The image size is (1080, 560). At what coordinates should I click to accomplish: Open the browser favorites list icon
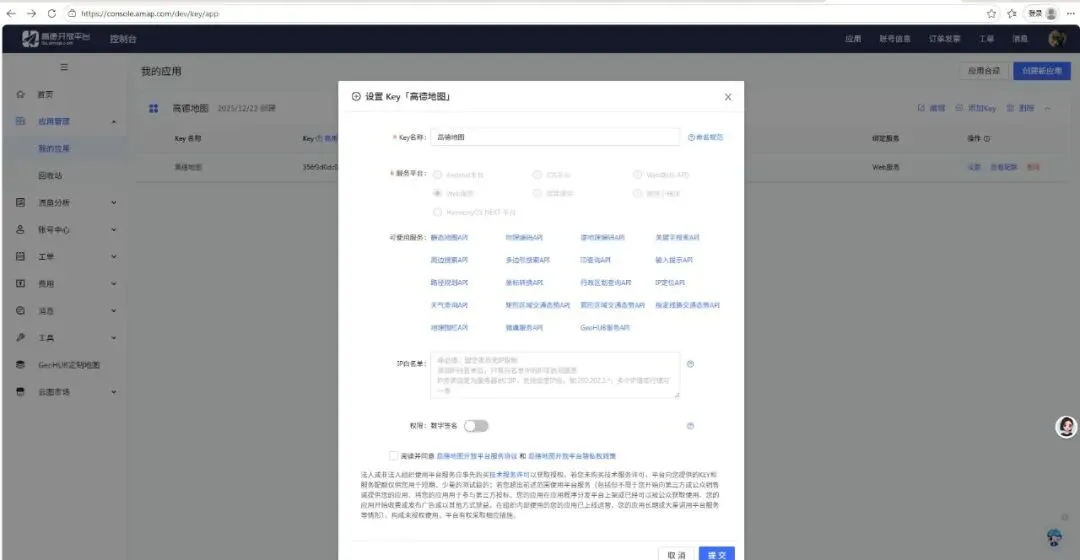tap(1012, 13)
